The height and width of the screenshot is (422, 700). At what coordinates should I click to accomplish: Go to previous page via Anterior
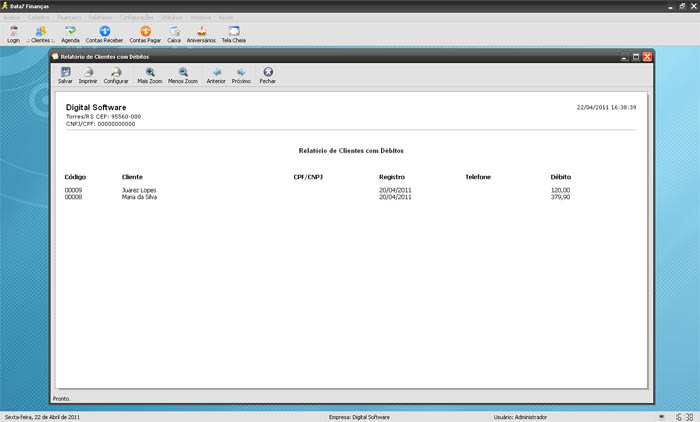216,75
